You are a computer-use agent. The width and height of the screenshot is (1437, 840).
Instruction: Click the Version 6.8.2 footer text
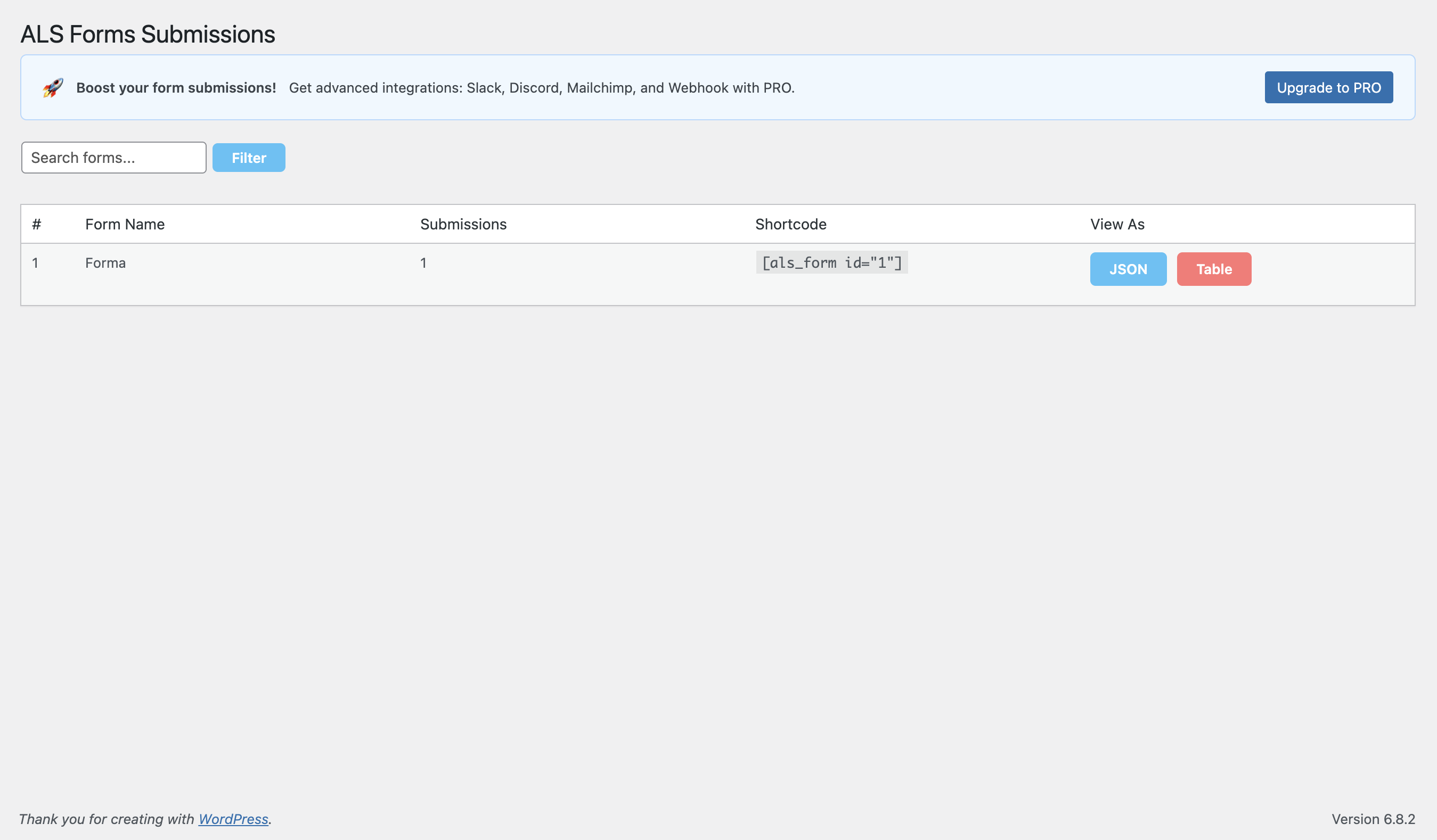point(1373,819)
